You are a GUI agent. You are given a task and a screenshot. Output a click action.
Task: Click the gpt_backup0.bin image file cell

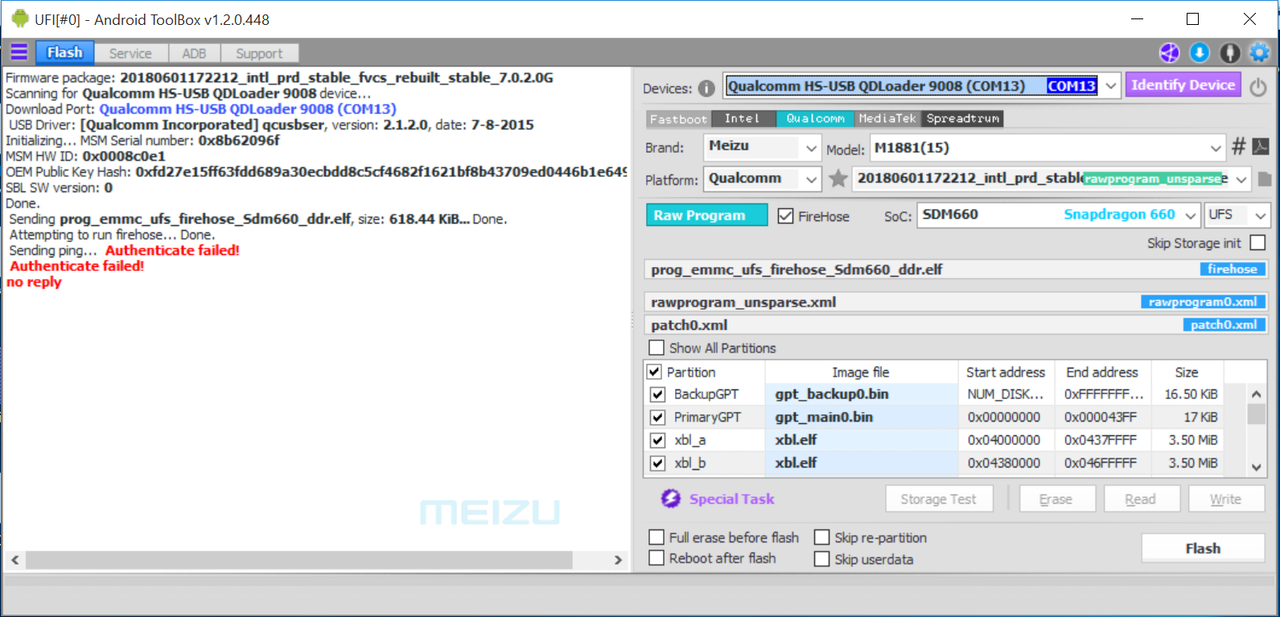pyautogui.click(x=861, y=394)
